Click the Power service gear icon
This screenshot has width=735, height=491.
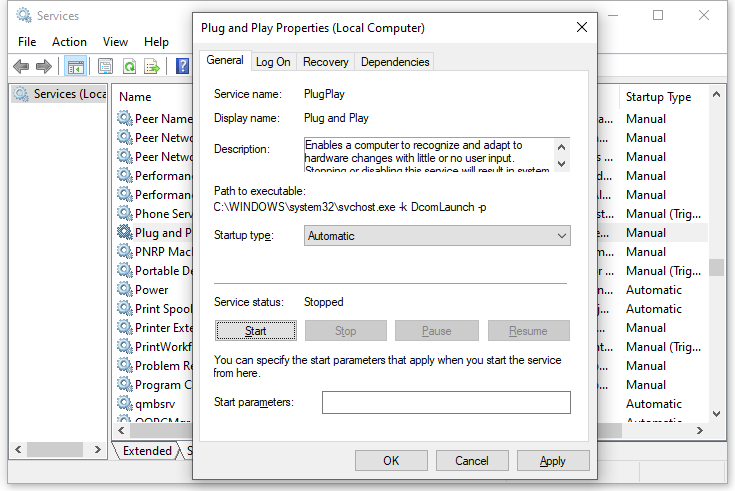tap(124, 290)
